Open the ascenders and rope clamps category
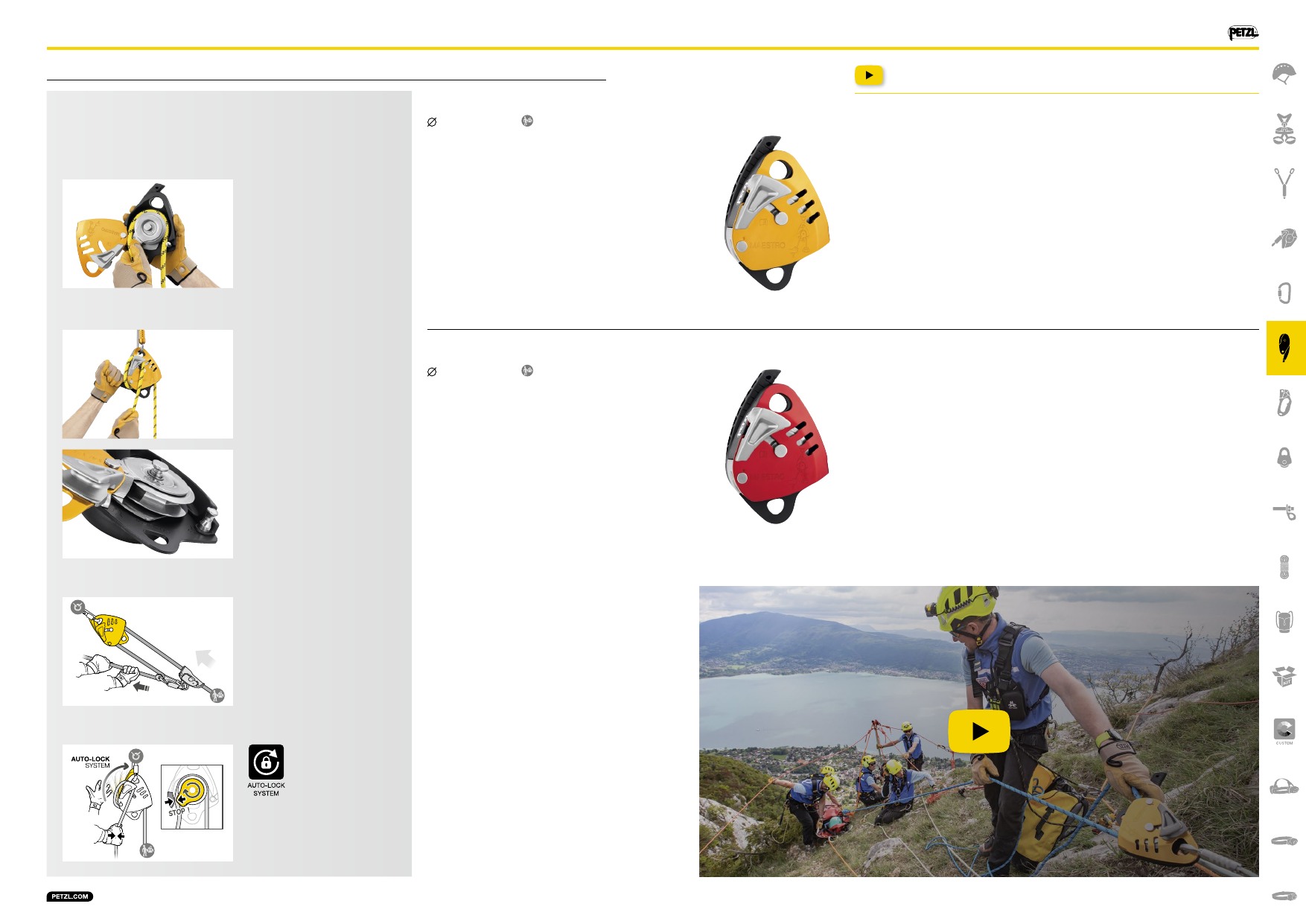Screen dimensions: 1306x924 point(1284,402)
